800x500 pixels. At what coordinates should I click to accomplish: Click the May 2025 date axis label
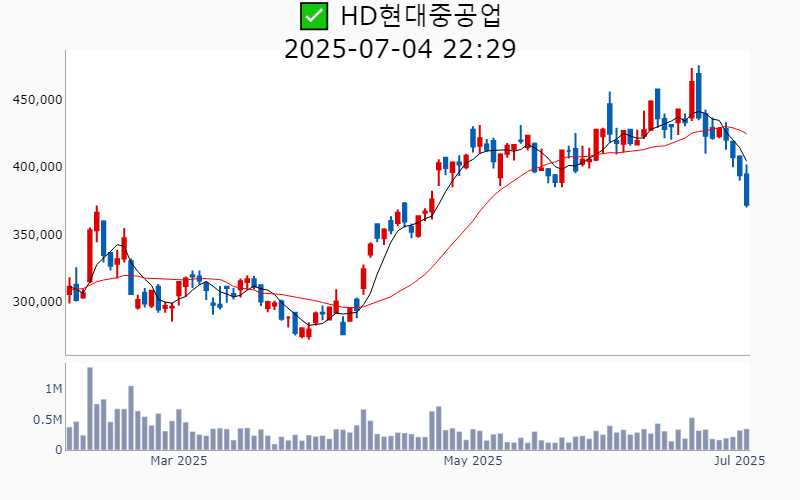[473, 461]
